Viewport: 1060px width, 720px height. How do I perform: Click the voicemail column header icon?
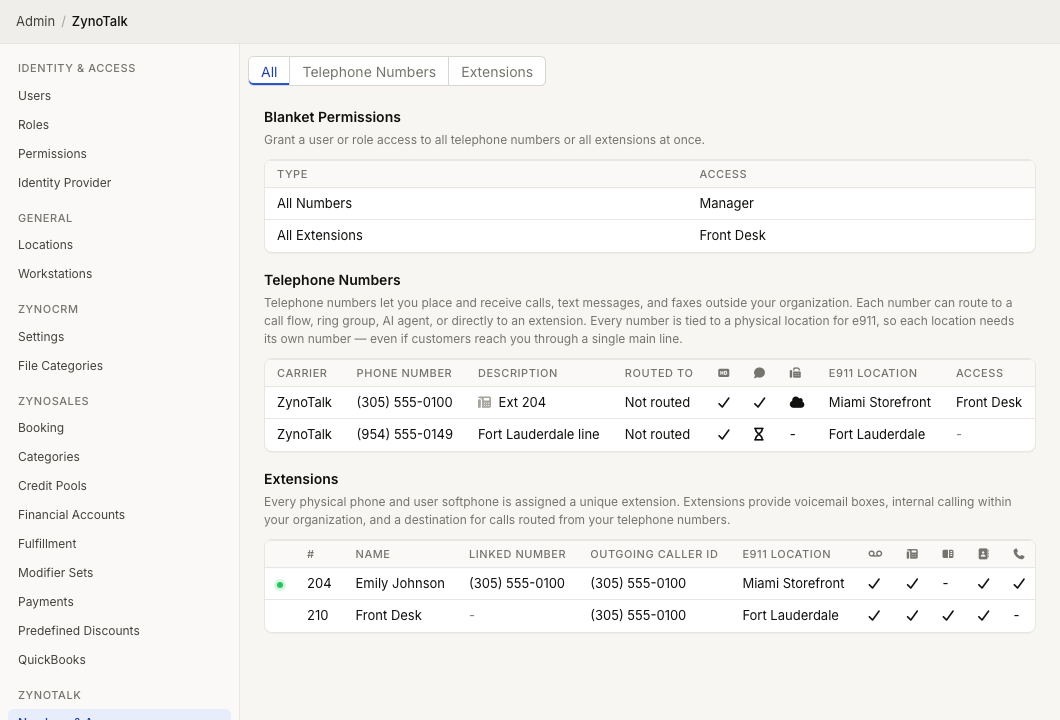tap(875, 554)
